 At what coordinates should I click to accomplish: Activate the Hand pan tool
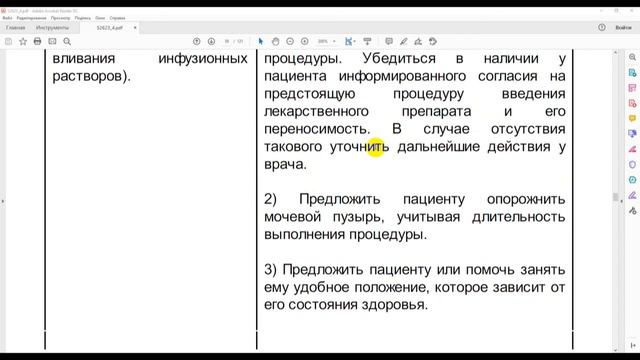coord(276,41)
